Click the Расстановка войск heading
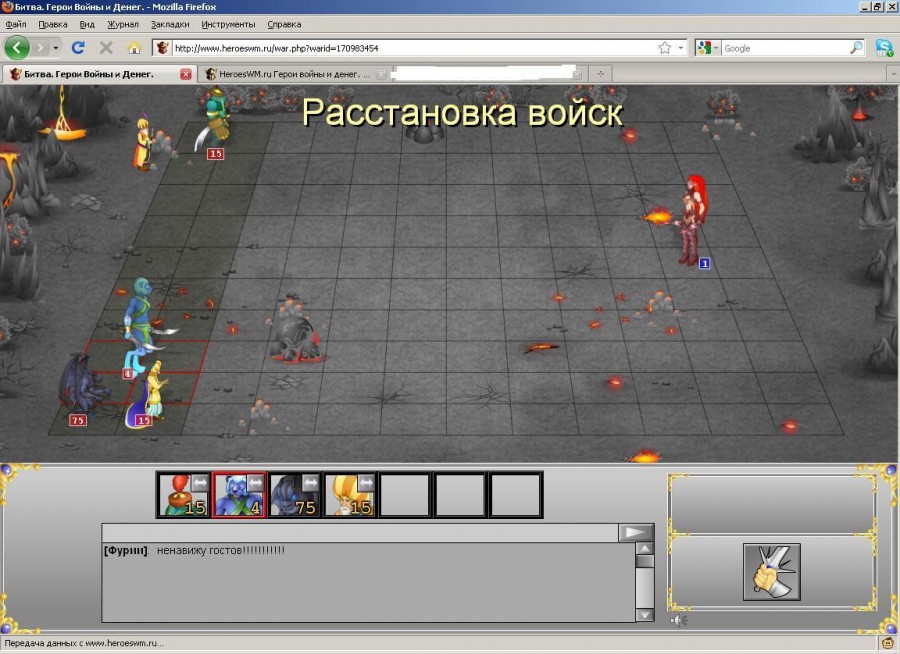 (x=463, y=112)
